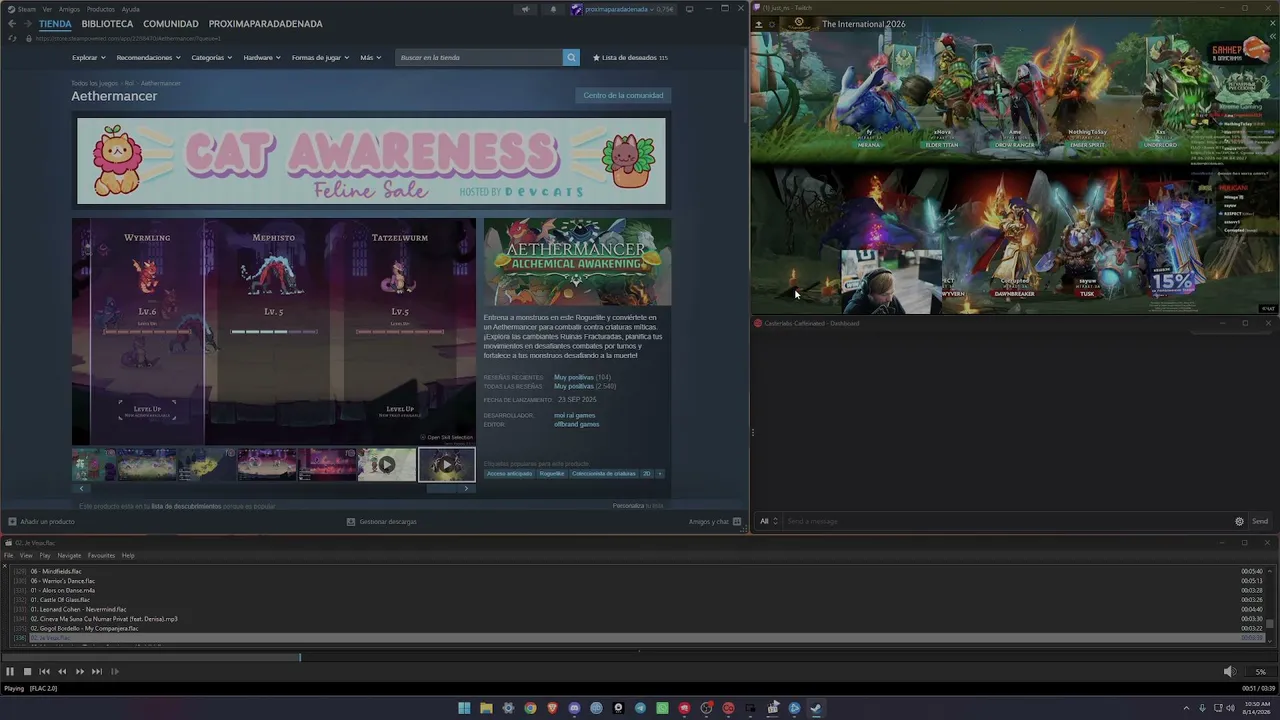Go back in Steam navigation
1280x720 pixels.
(12, 24)
